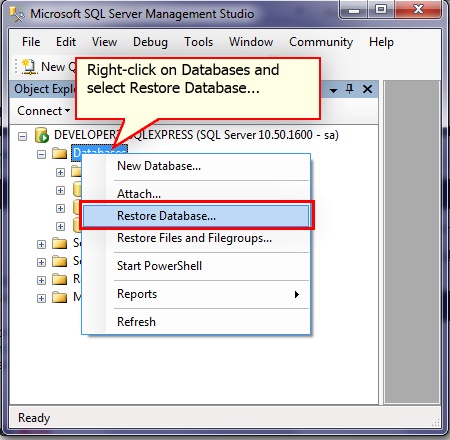
Task: Open the View menu
Action: click(x=104, y=42)
